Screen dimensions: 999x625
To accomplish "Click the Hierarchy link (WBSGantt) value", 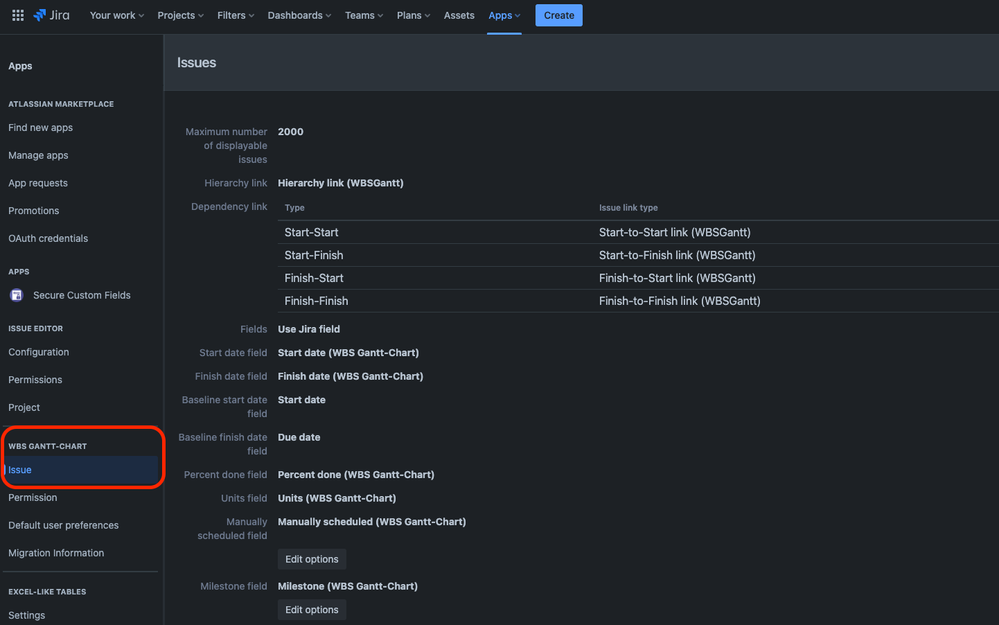I will point(340,183).
